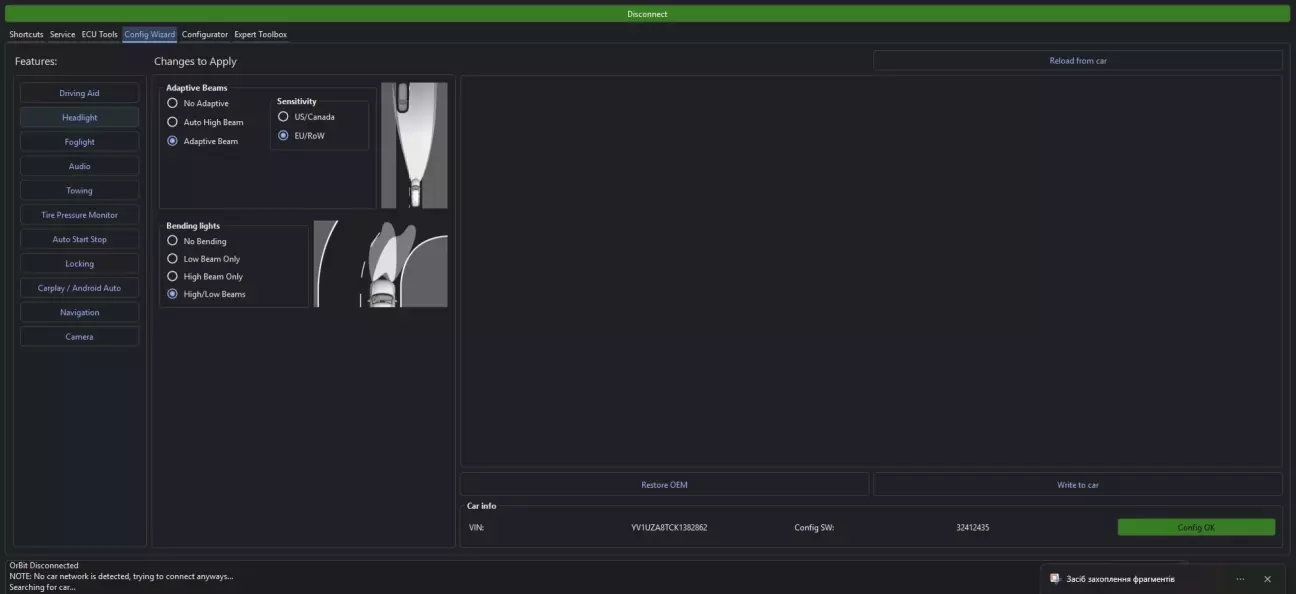
Task: Click Restore OEM button
Action: tap(664, 485)
